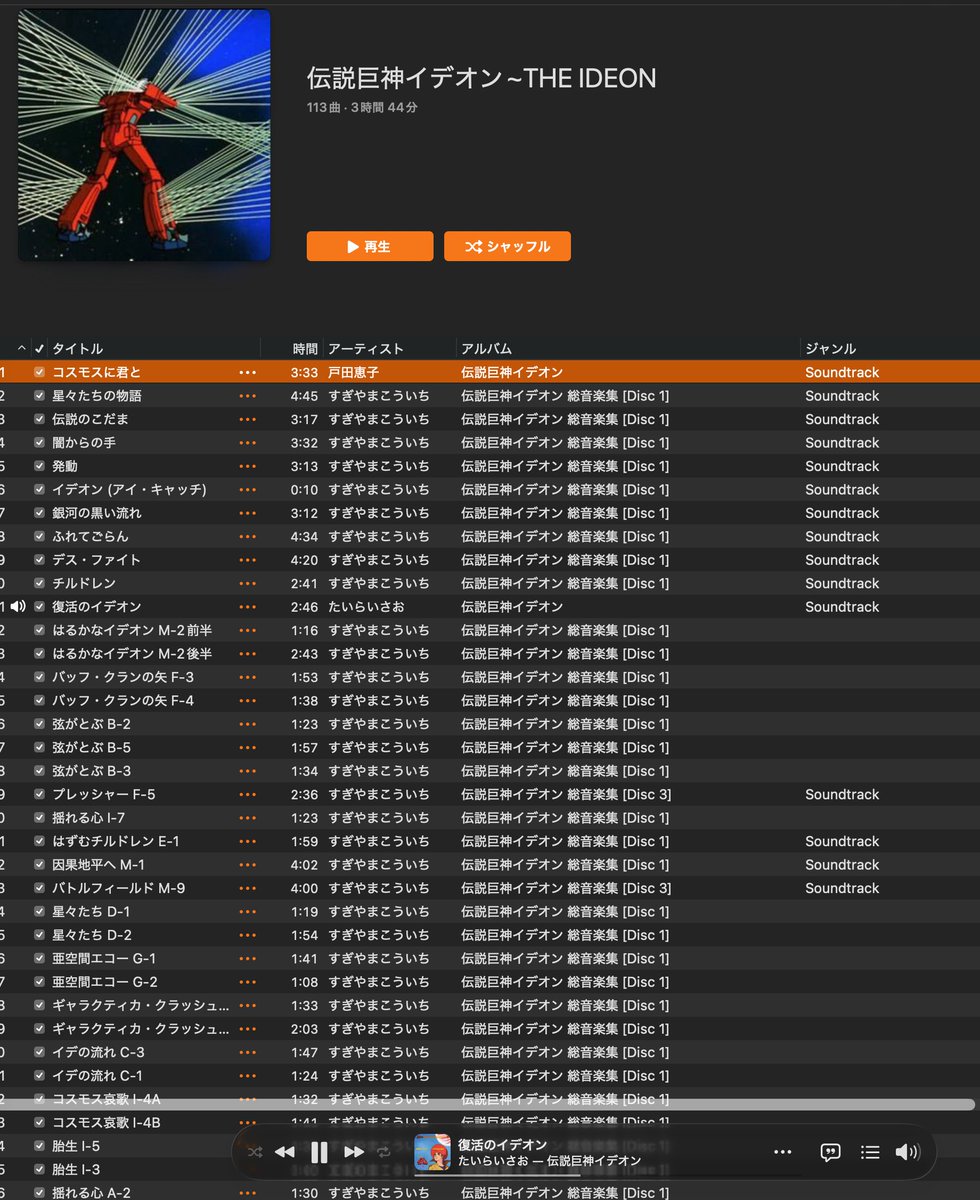This screenshot has height=1200, width=980.
Task: Skip to the next track
Action: pos(354,1152)
